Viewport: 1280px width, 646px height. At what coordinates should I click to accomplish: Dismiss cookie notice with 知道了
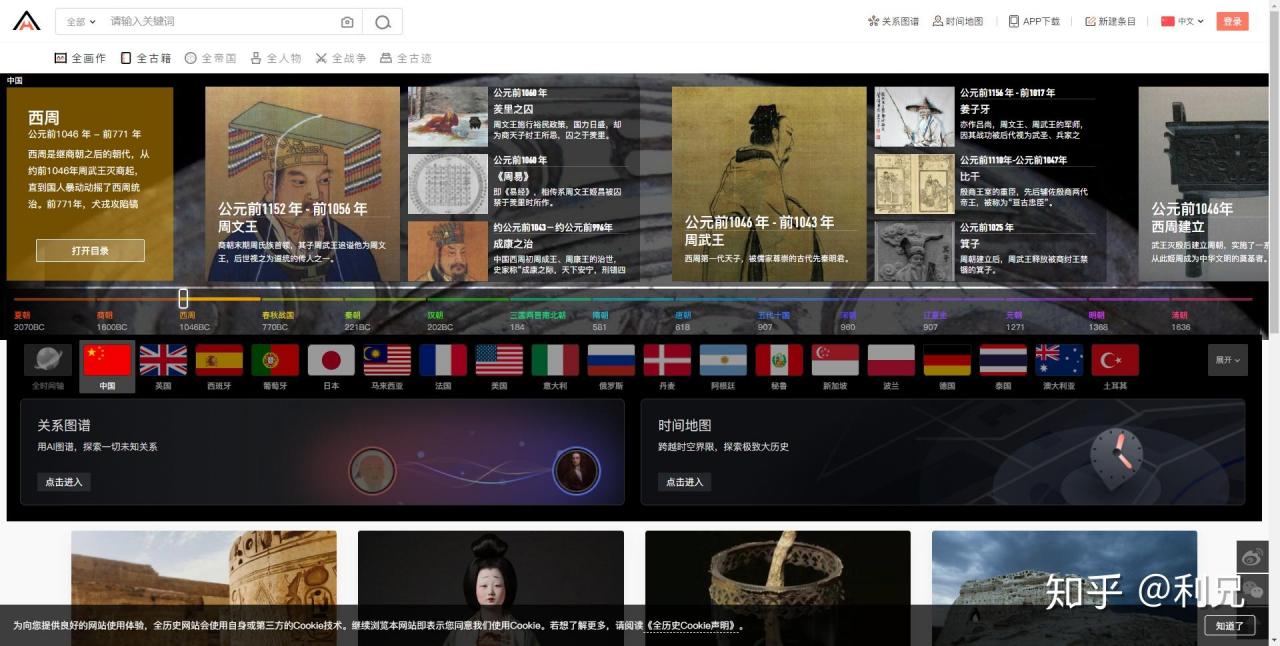tap(1229, 626)
